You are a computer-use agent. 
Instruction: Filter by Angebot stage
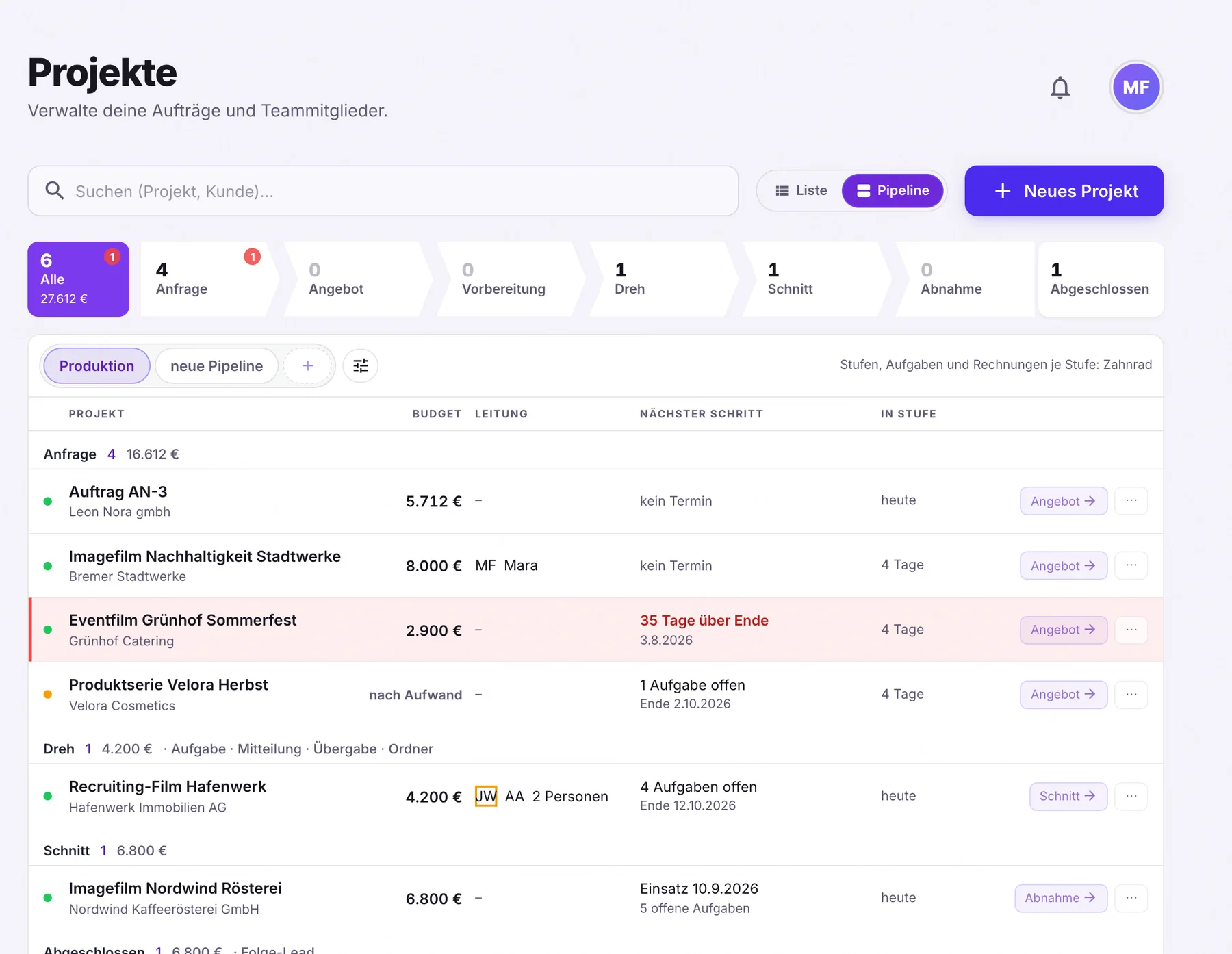click(x=358, y=279)
